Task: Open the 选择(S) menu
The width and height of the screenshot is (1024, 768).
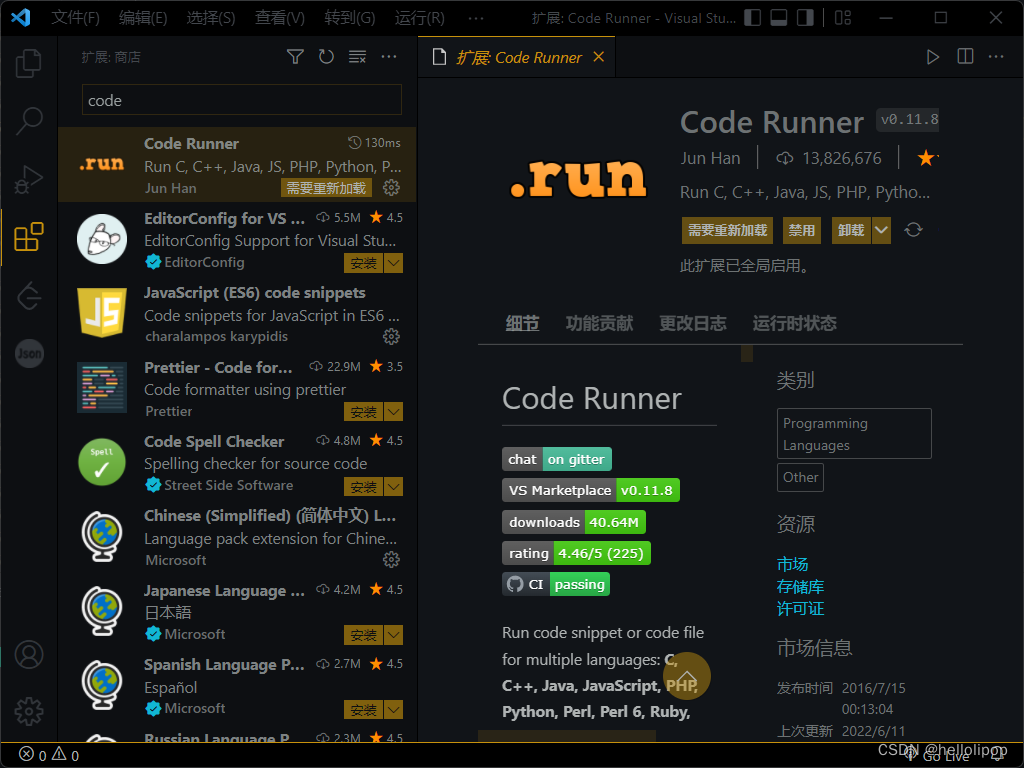Action: [211, 18]
